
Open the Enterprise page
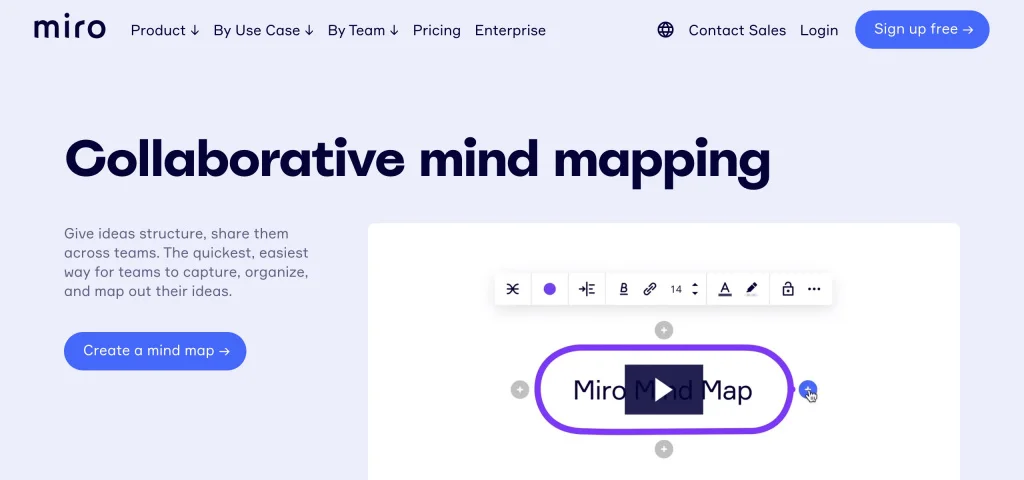click(510, 30)
